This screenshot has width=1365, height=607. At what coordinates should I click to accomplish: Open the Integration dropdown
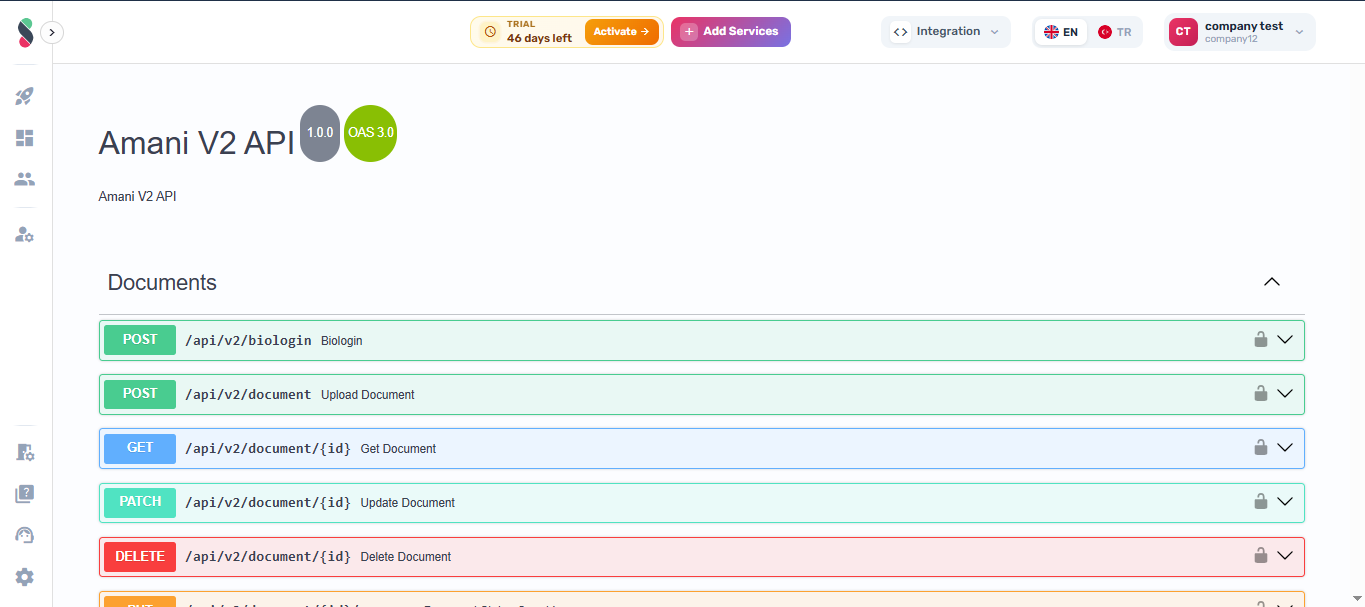tap(946, 32)
